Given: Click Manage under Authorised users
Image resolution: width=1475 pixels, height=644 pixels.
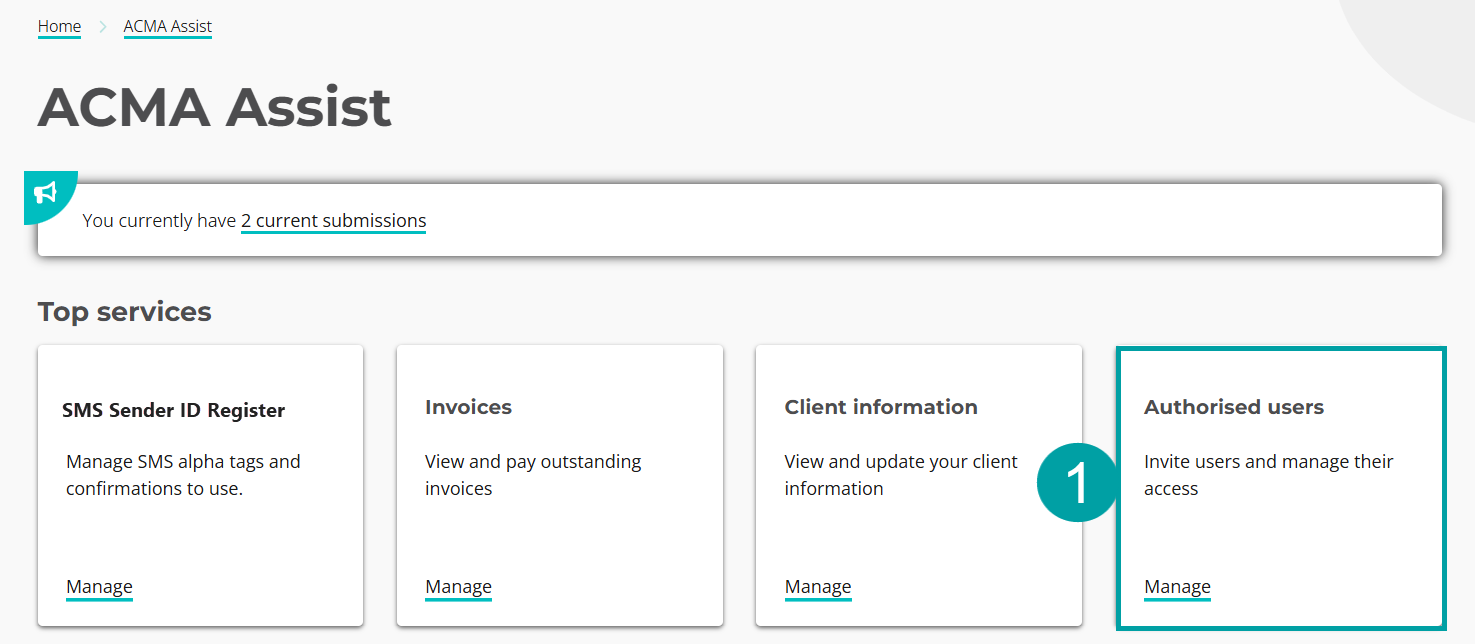Looking at the screenshot, I should 1177,587.
